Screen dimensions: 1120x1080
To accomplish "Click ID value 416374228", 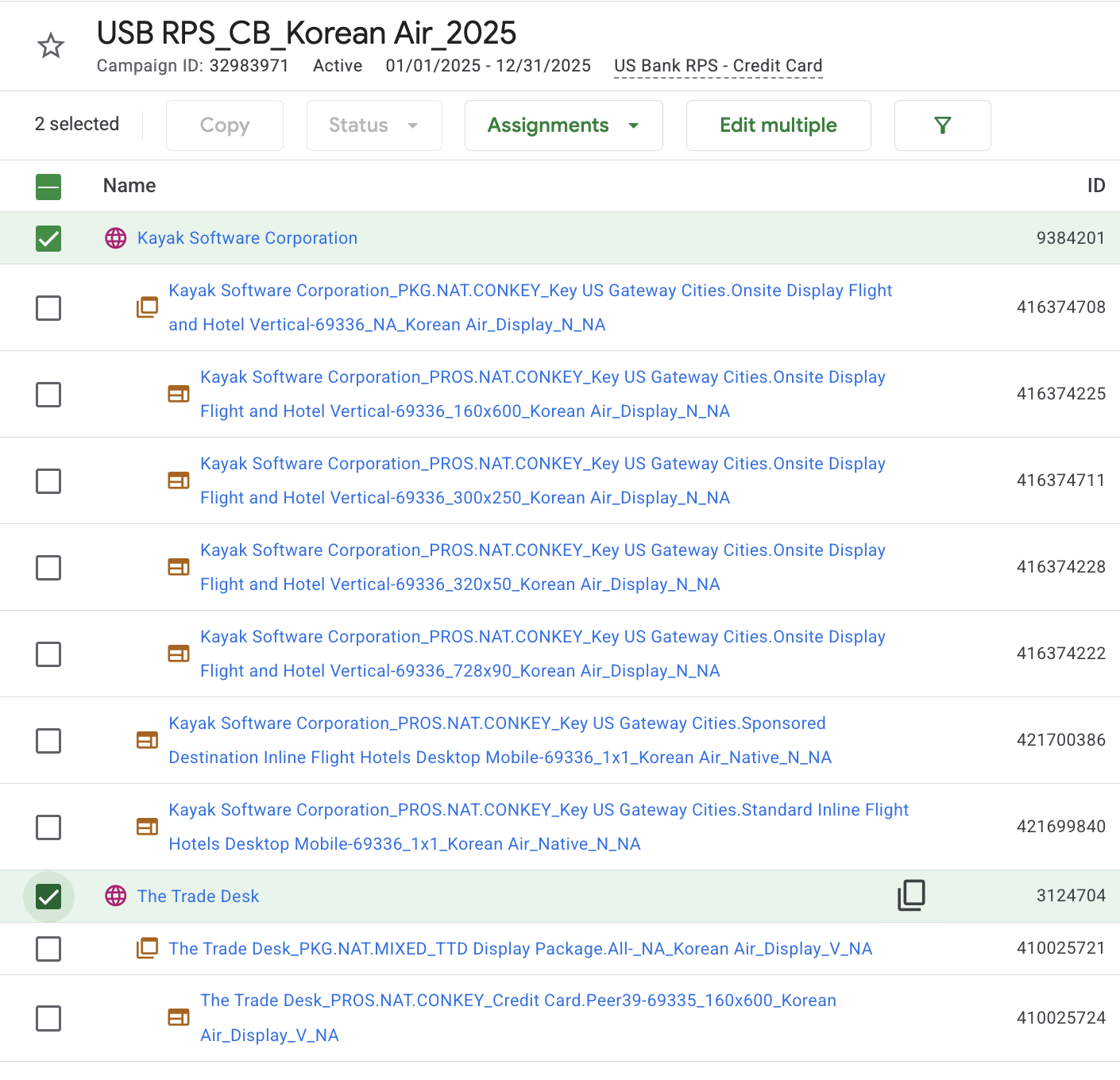I will pos(1061,567).
